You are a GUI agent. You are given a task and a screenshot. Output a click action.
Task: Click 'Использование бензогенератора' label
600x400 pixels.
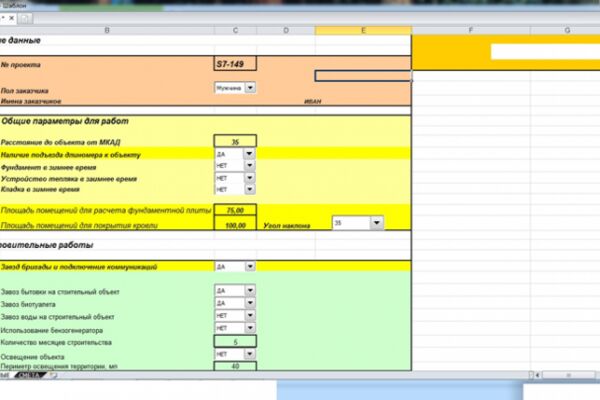tap(52, 330)
